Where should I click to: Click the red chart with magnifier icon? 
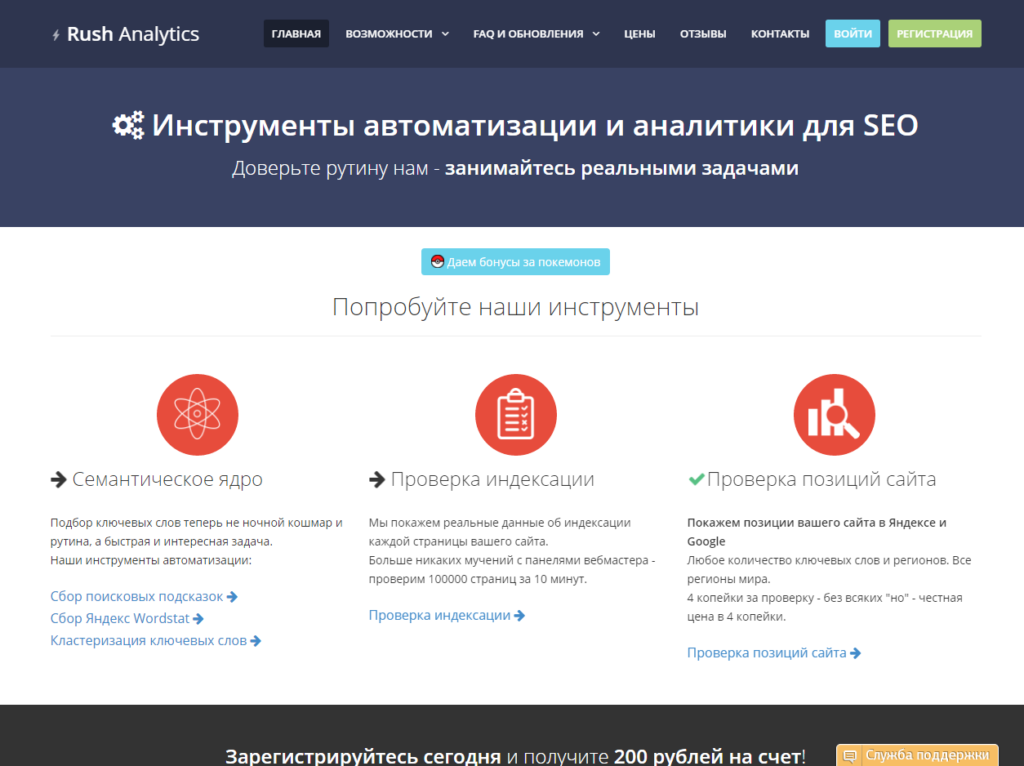tap(834, 414)
